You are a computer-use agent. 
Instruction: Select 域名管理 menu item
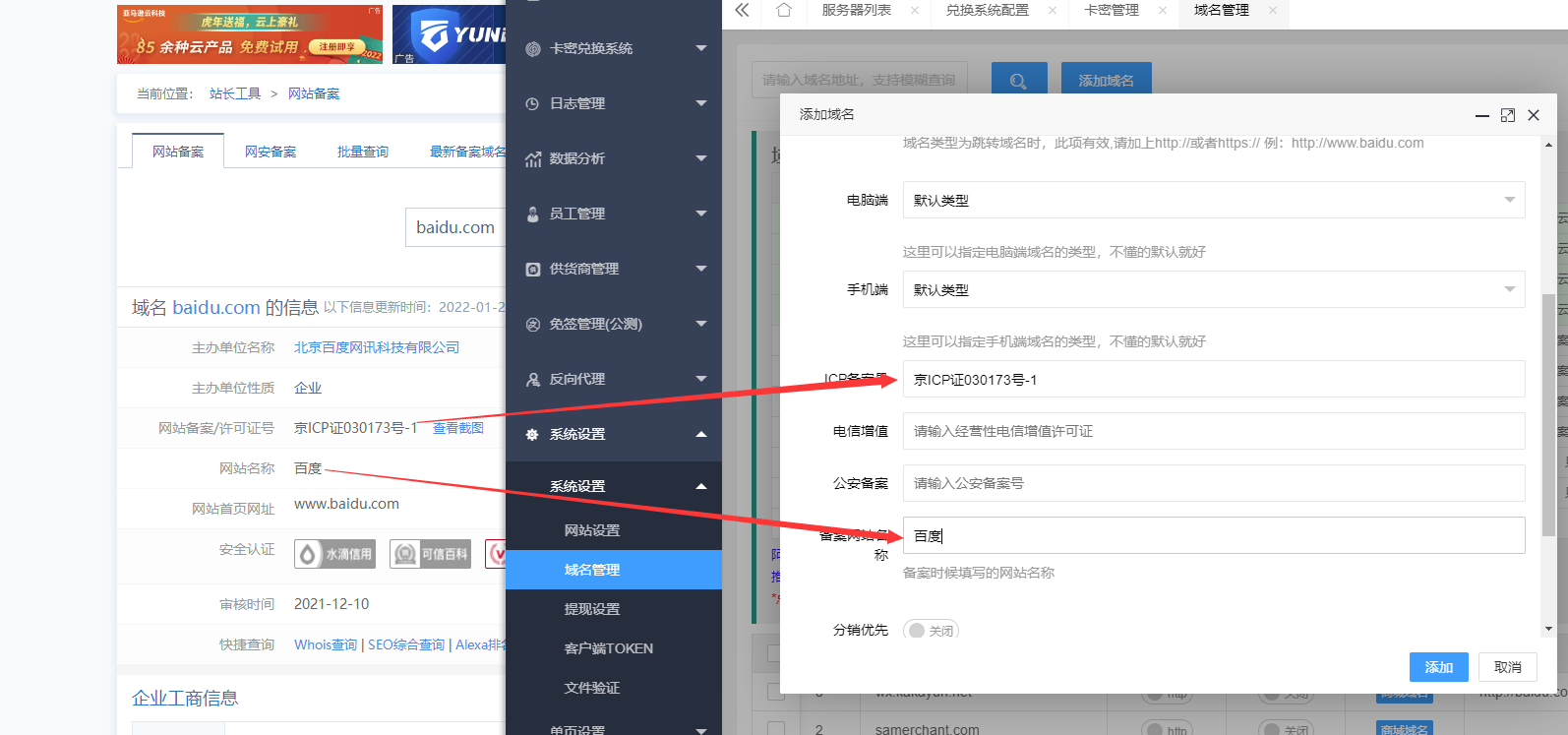pos(614,570)
